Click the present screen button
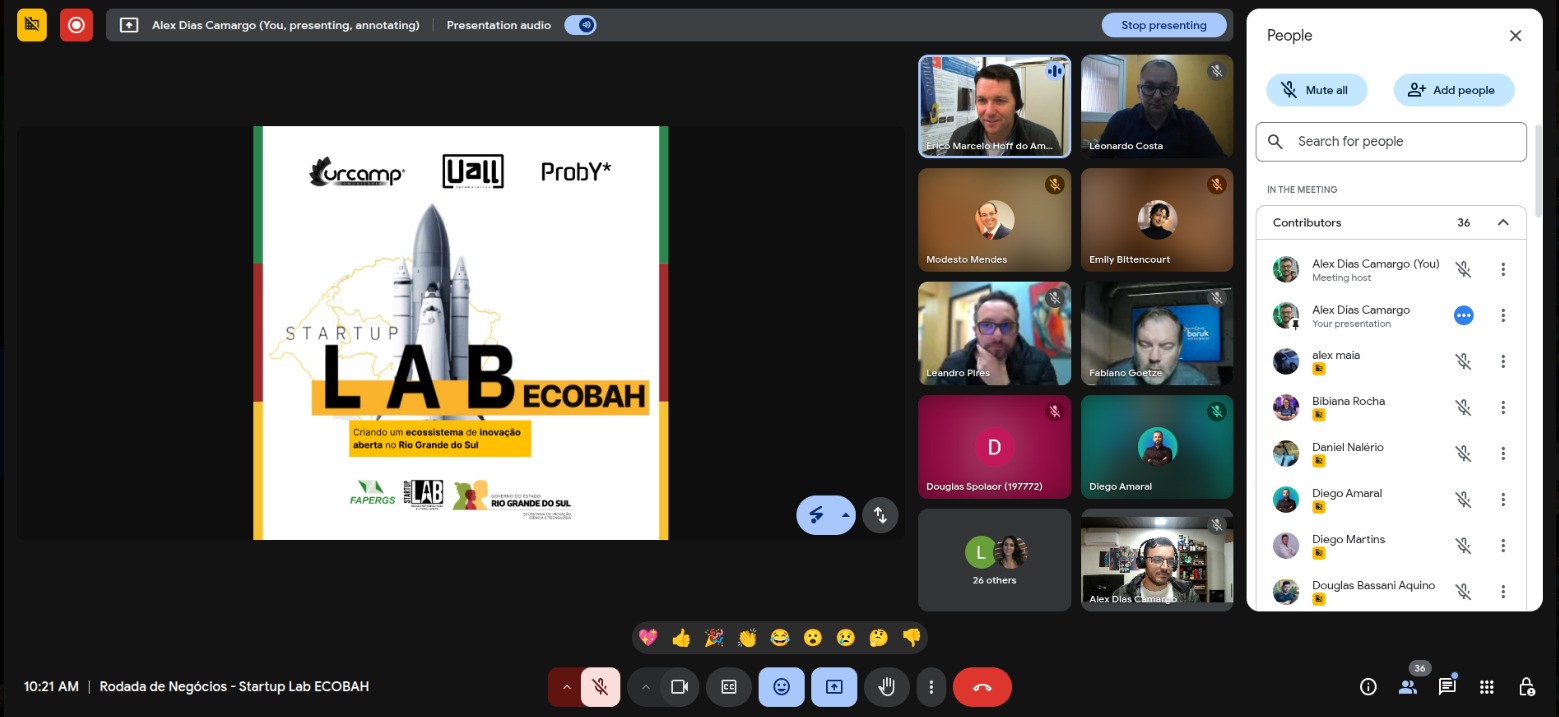This screenshot has width=1559, height=717. [834, 687]
